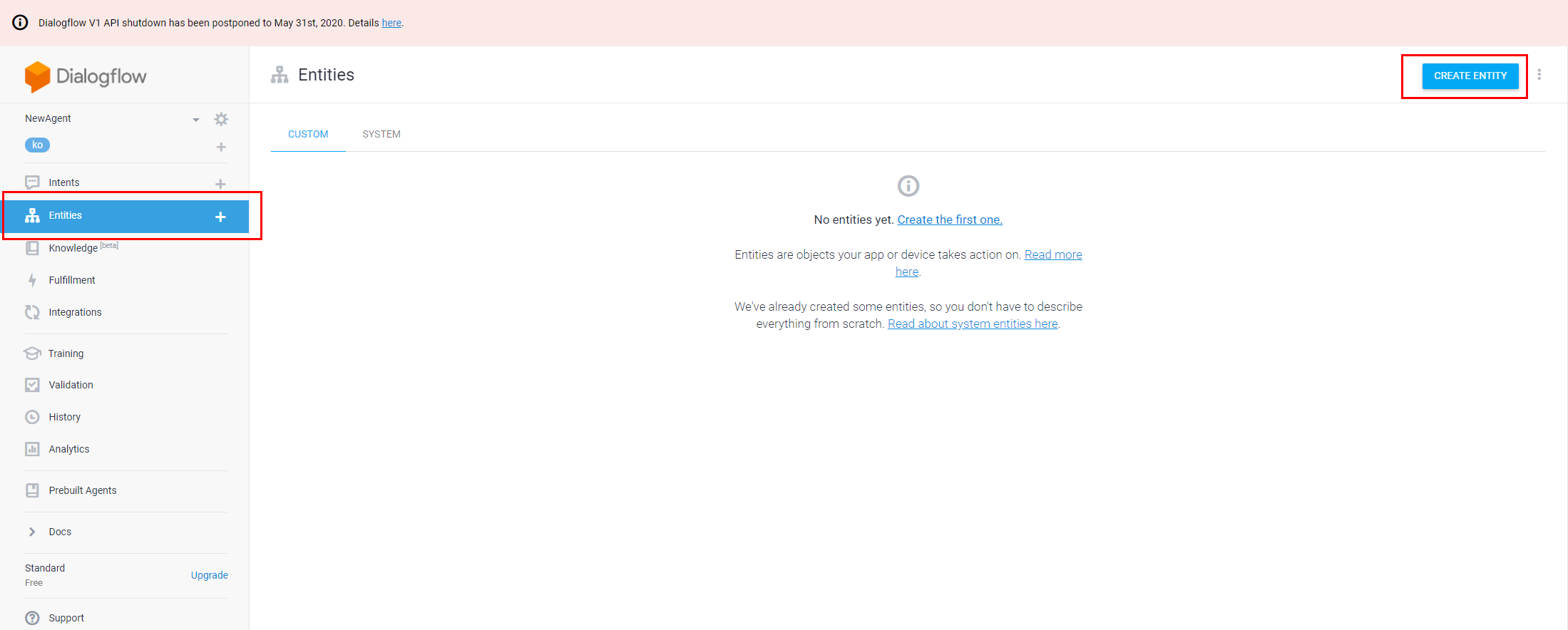
Task: Click 'Read about system entities here' link
Action: [973, 324]
